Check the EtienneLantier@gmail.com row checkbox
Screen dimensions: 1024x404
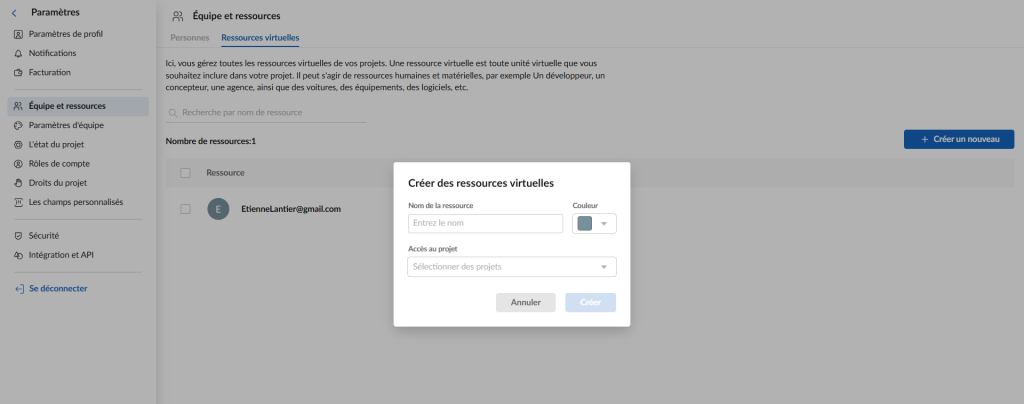[x=185, y=210]
